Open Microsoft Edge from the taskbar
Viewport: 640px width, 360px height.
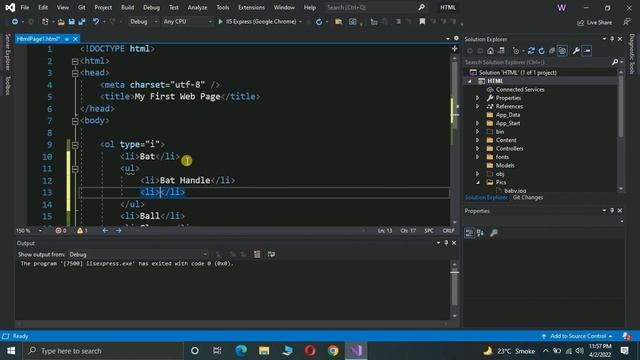[241, 351]
